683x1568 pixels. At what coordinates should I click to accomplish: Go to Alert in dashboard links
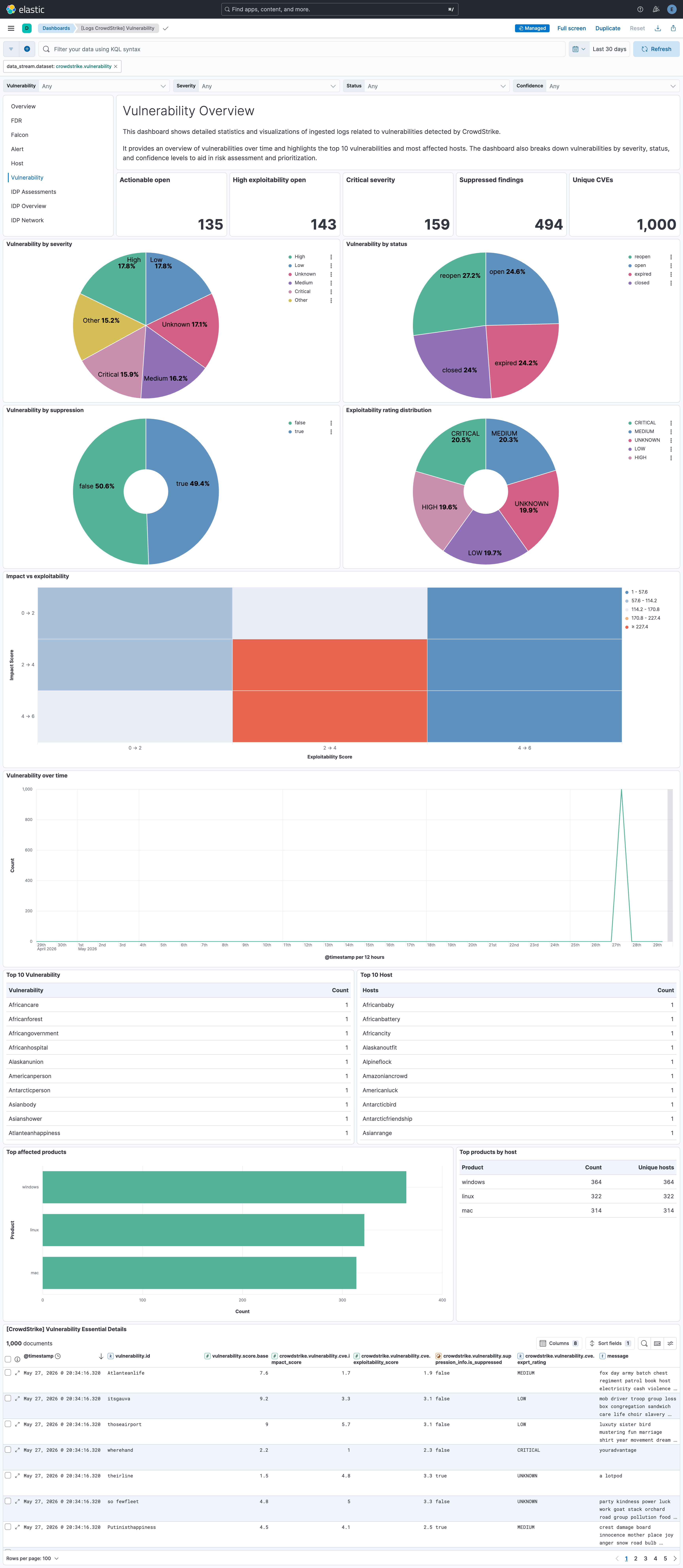(x=17, y=149)
